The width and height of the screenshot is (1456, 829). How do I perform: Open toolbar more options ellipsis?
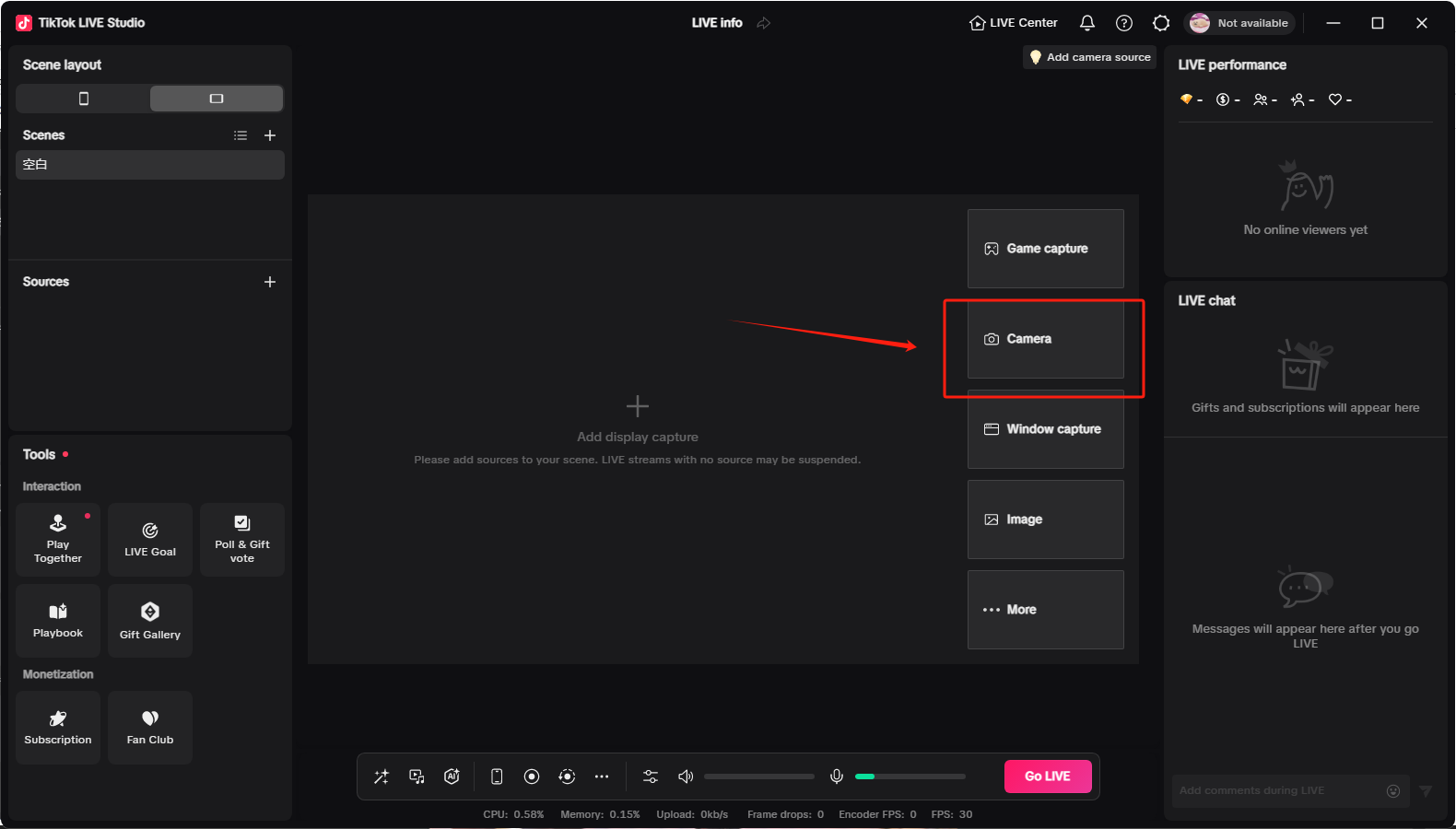(x=602, y=776)
